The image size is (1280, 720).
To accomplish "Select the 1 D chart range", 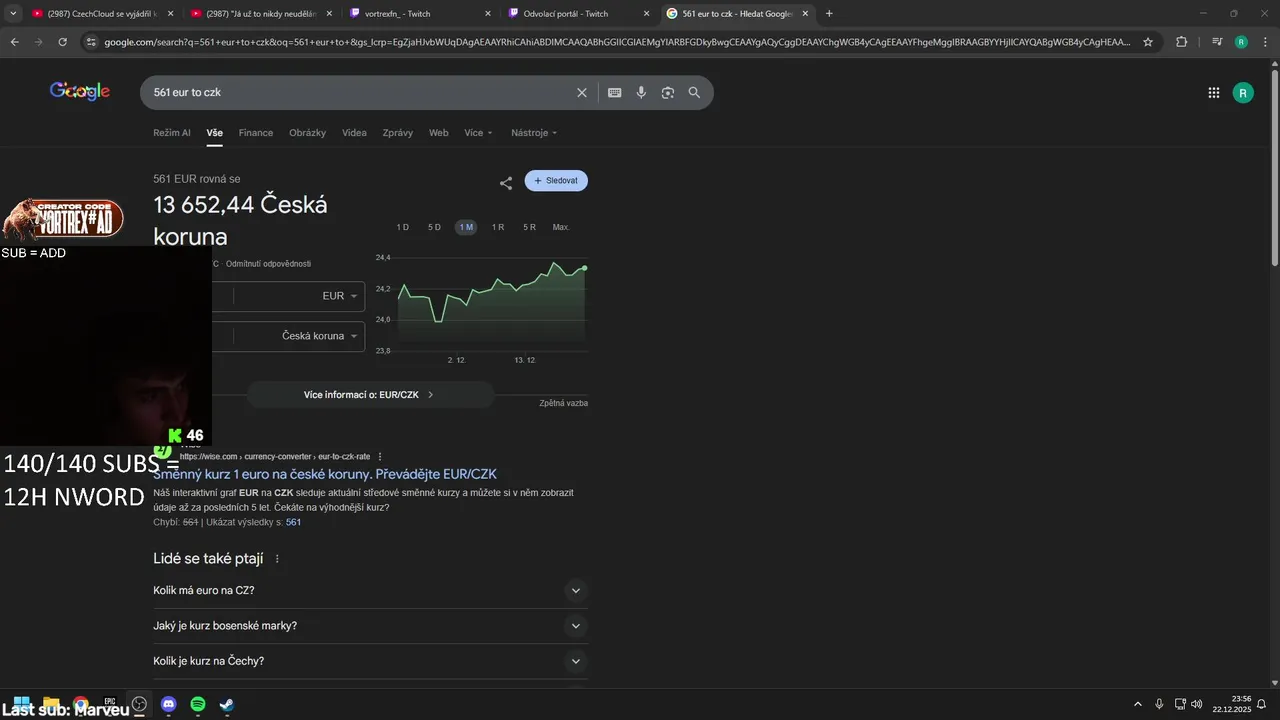I will (402, 227).
